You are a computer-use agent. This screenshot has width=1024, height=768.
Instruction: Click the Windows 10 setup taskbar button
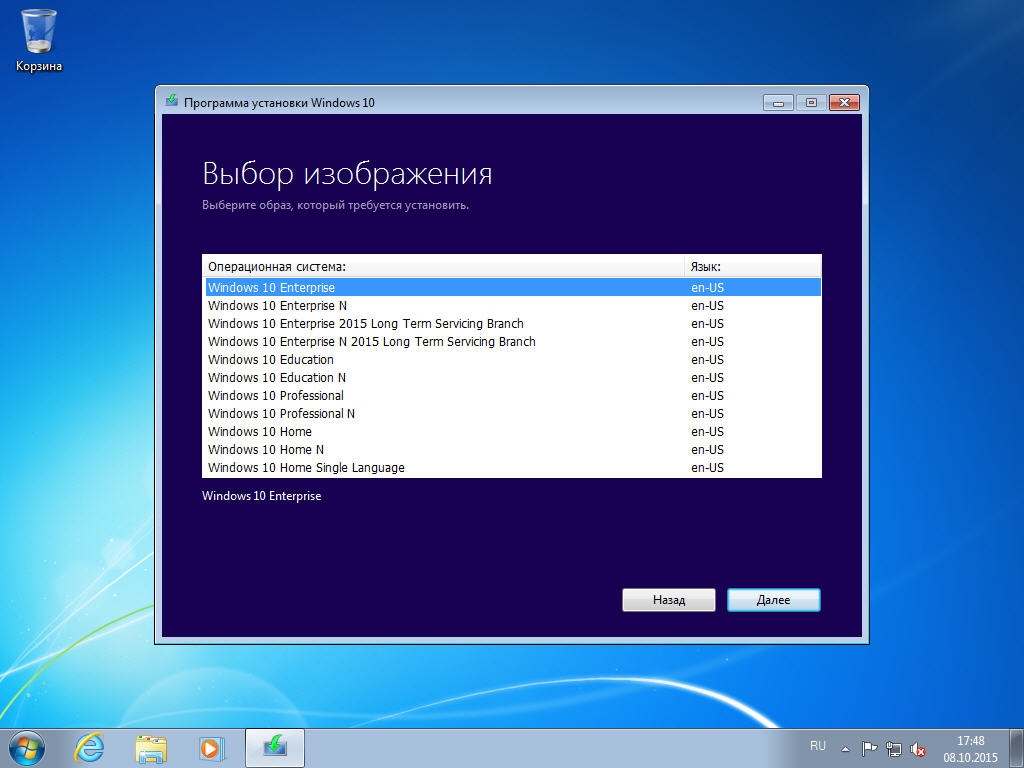275,748
